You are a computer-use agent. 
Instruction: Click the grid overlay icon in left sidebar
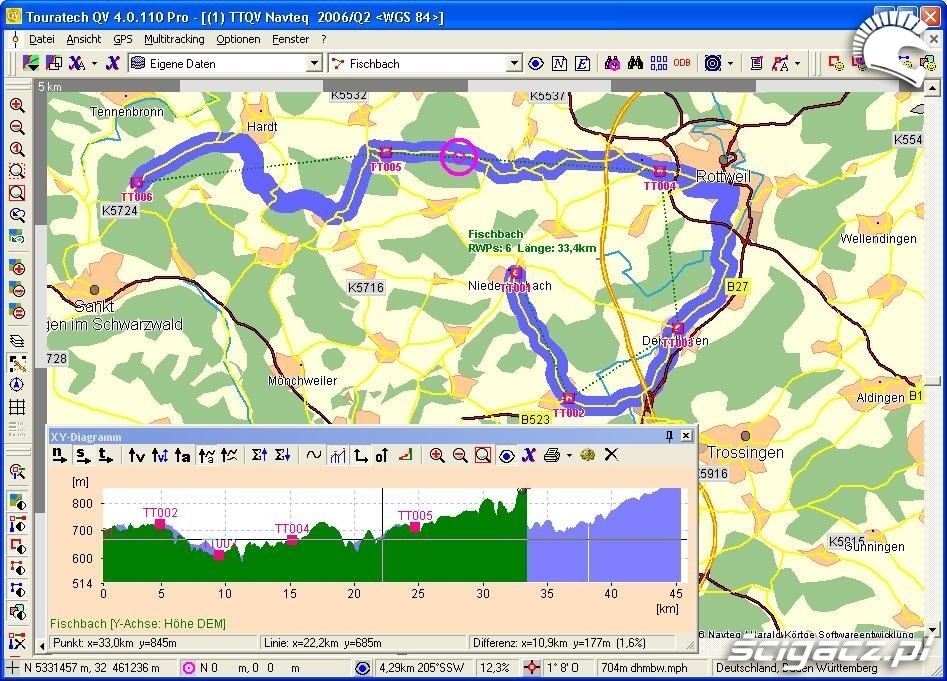[17, 407]
